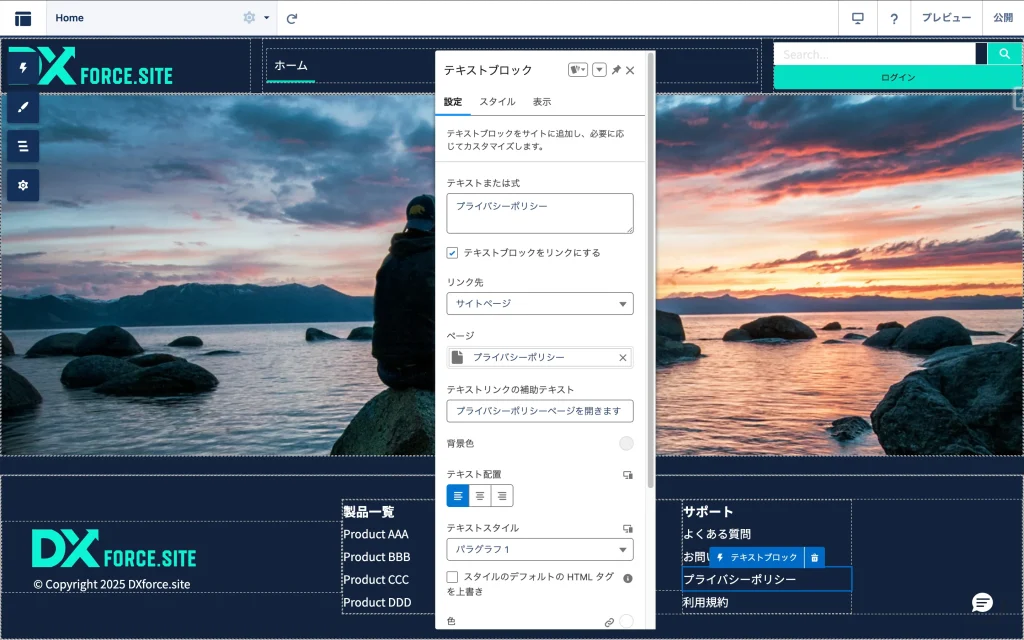Switch to the スタイル tab
1024x640 pixels.
[497, 102]
